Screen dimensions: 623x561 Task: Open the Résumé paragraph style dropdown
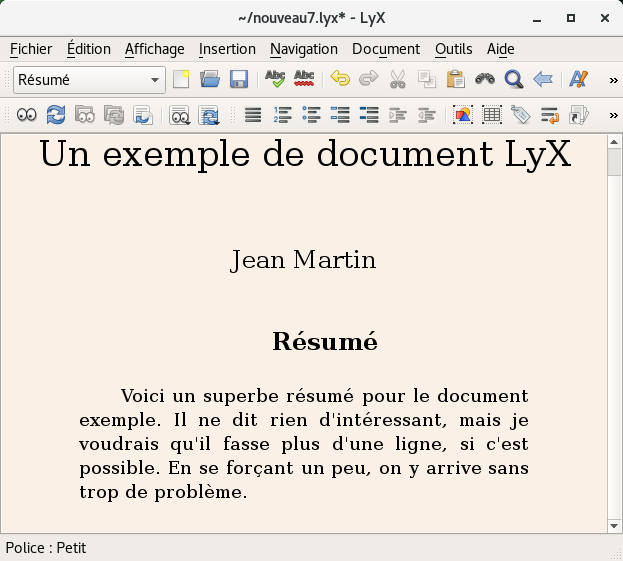(x=89, y=80)
